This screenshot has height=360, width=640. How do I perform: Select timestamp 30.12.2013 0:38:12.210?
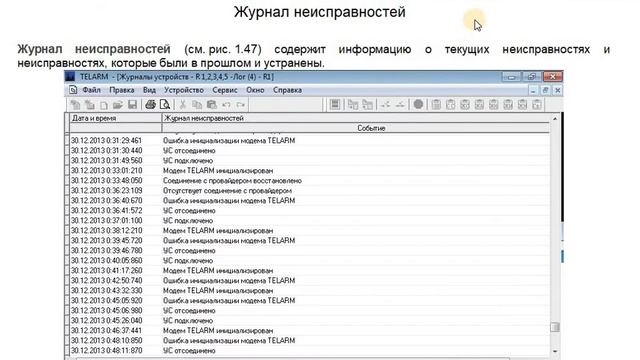[x=107, y=231]
